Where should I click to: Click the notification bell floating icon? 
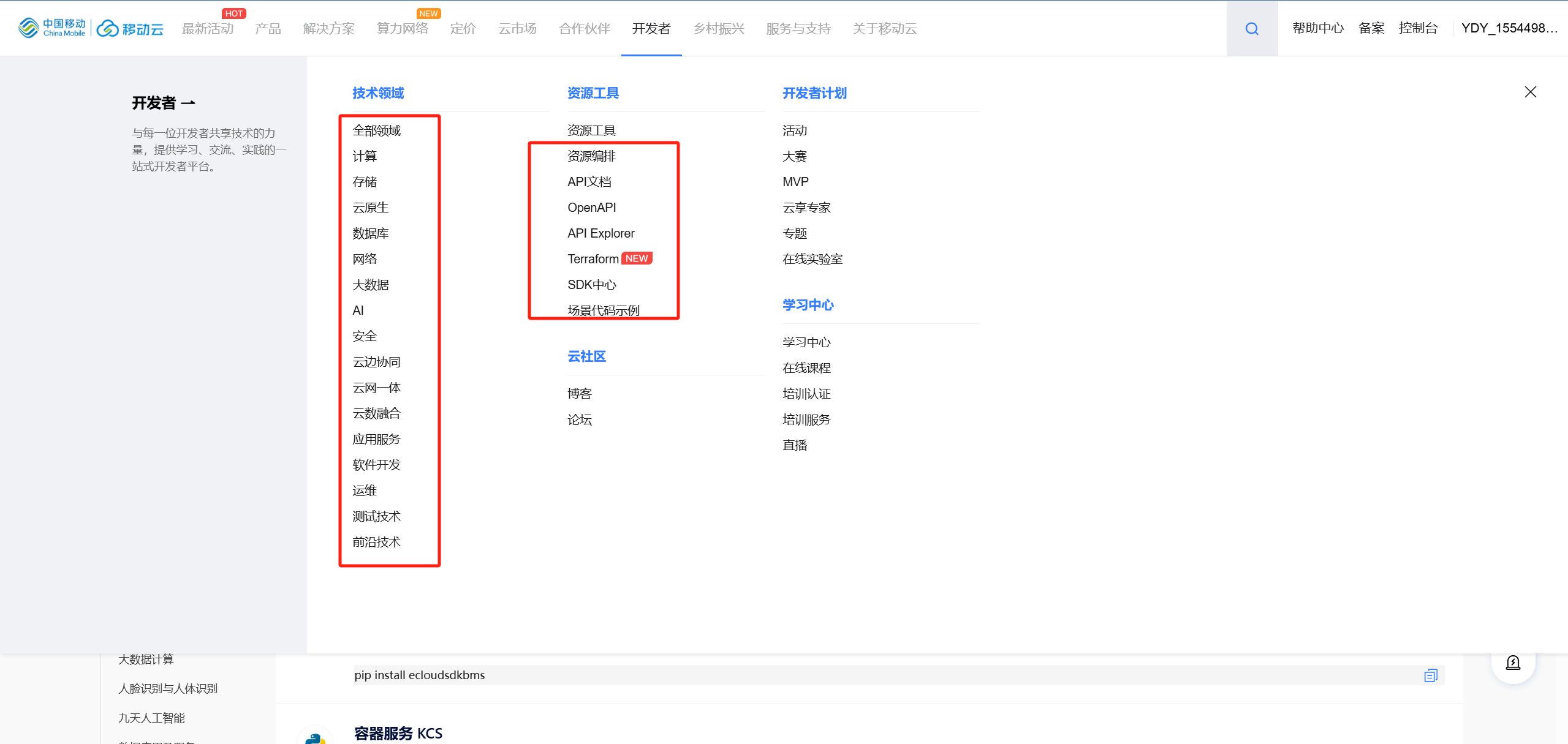[x=1513, y=663]
